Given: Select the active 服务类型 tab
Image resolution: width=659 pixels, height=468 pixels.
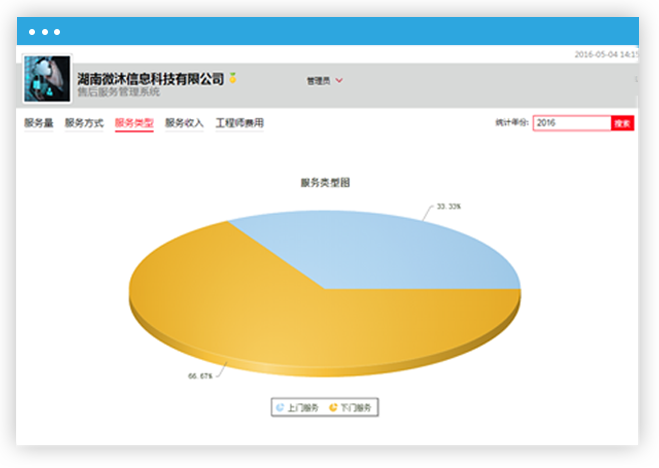Looking at the screenshot, I should pos(134,123).
